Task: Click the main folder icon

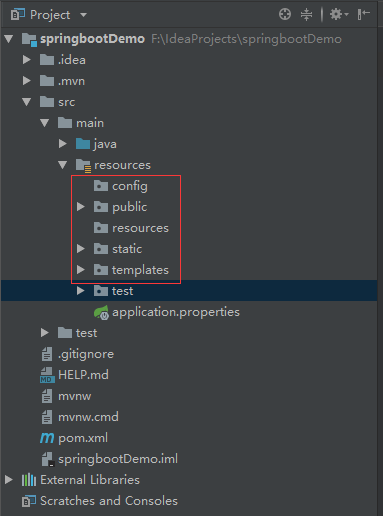Action: [x=65, y=123]
